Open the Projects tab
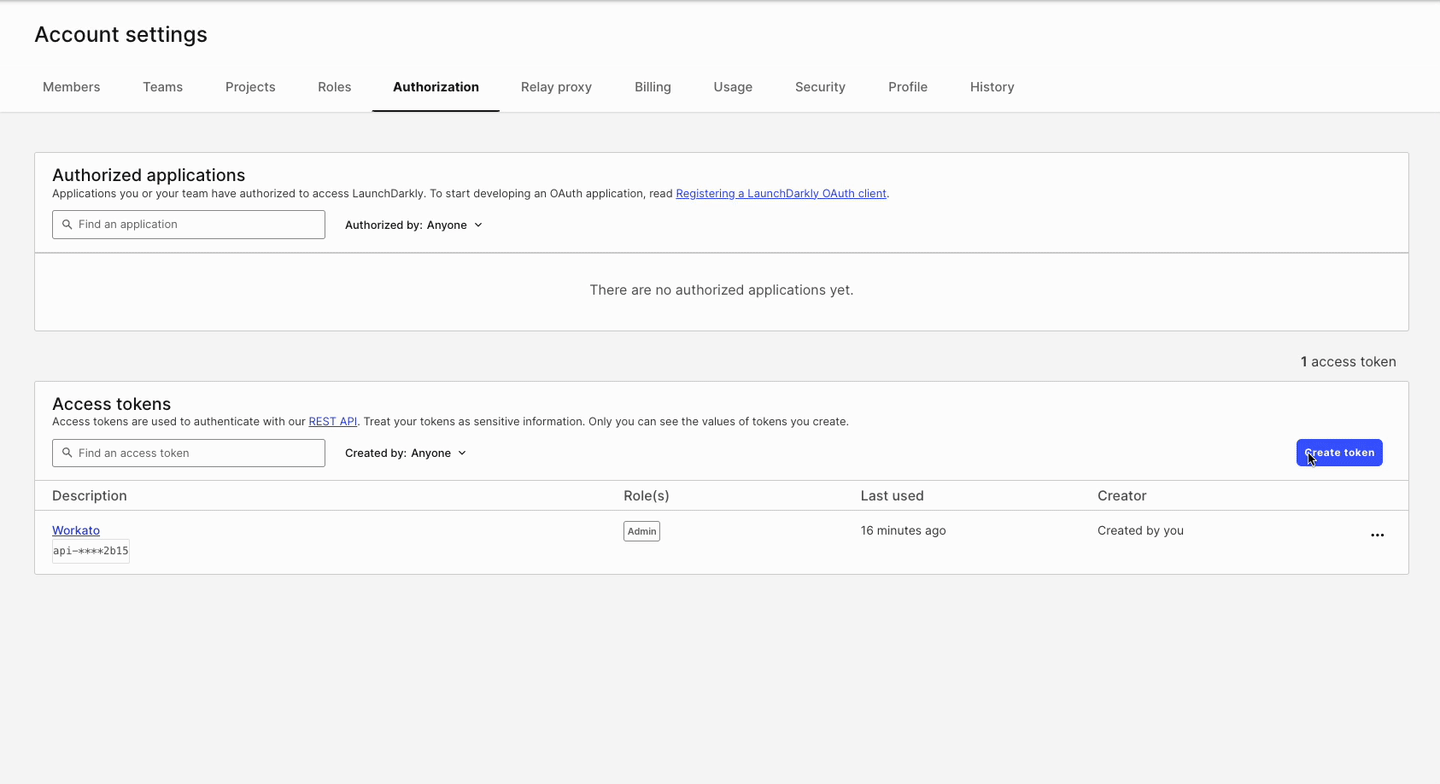Screen dimensions: 1440x784 (250, 87)
